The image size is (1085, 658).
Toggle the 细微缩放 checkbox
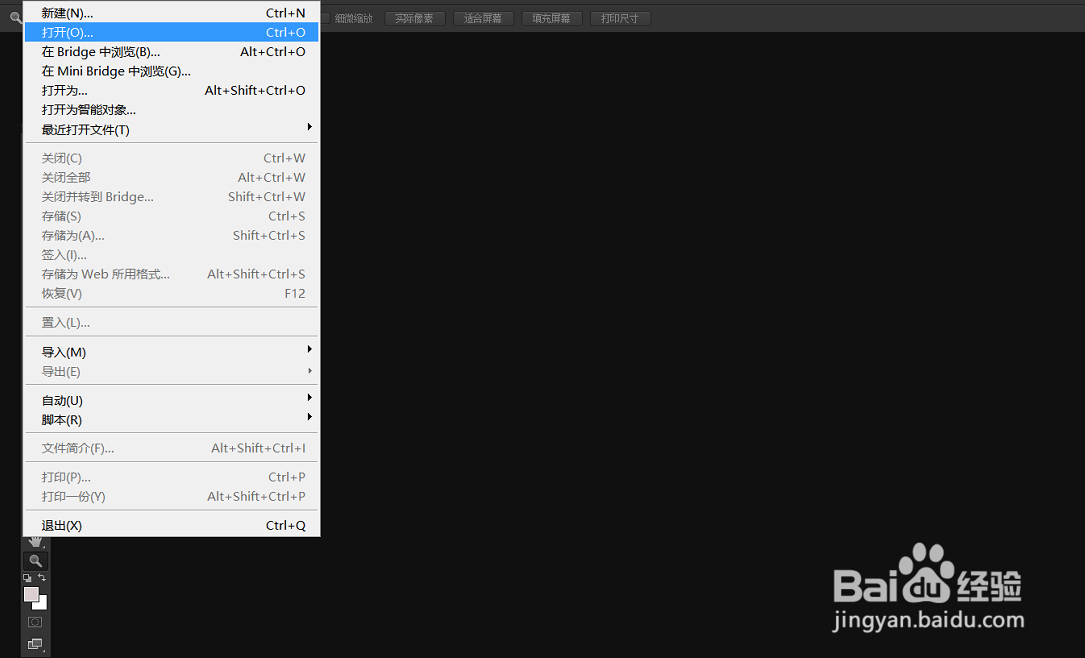(325, 18)
